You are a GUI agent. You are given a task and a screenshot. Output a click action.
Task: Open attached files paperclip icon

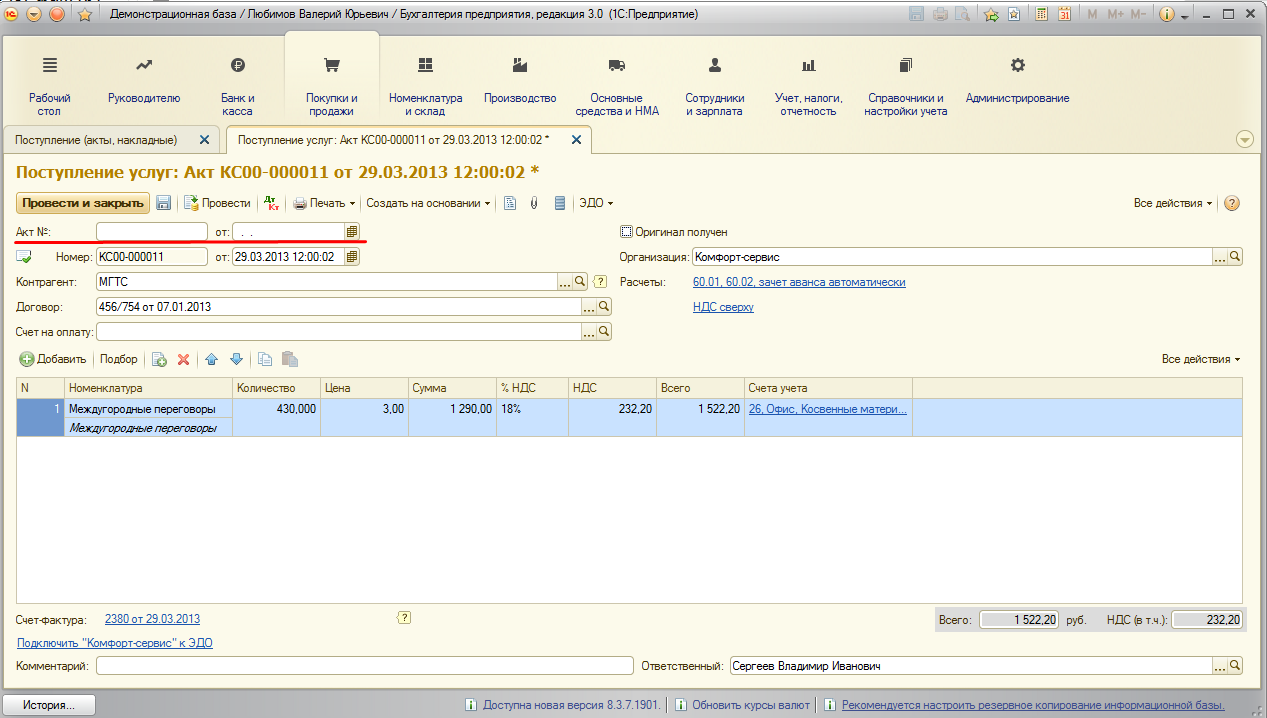click(x=535, y=203)
